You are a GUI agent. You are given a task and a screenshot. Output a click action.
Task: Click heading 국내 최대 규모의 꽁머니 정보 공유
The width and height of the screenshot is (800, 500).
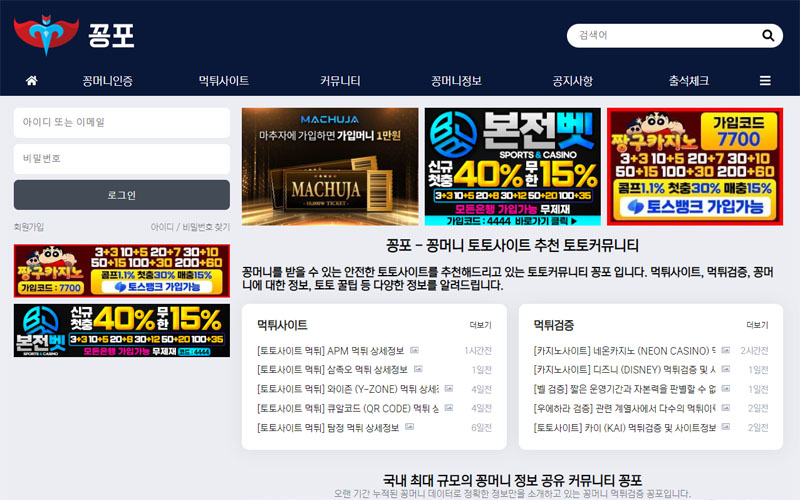512,480
